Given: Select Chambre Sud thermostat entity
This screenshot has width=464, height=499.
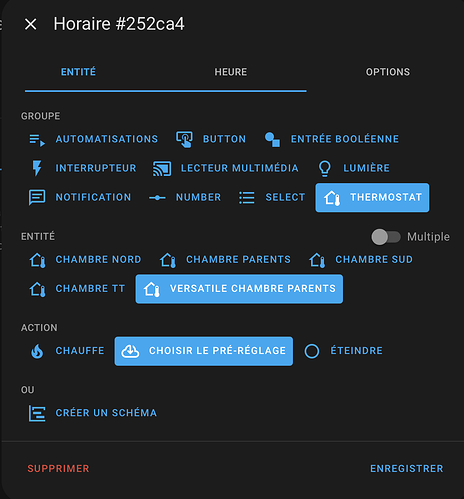Looking at the screenshot, I should click(x=361, y=260).
